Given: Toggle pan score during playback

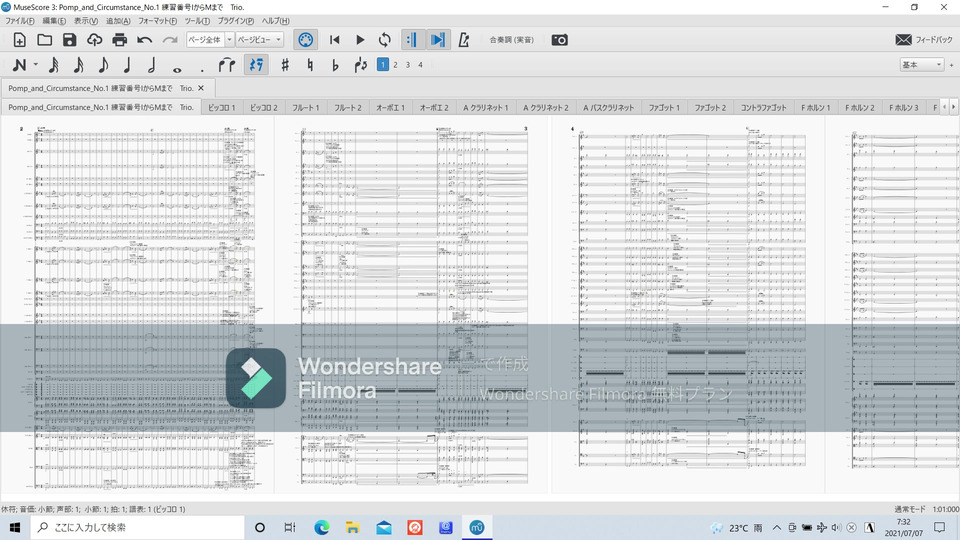Looking at the screenshot, I should tap(438, 40).
